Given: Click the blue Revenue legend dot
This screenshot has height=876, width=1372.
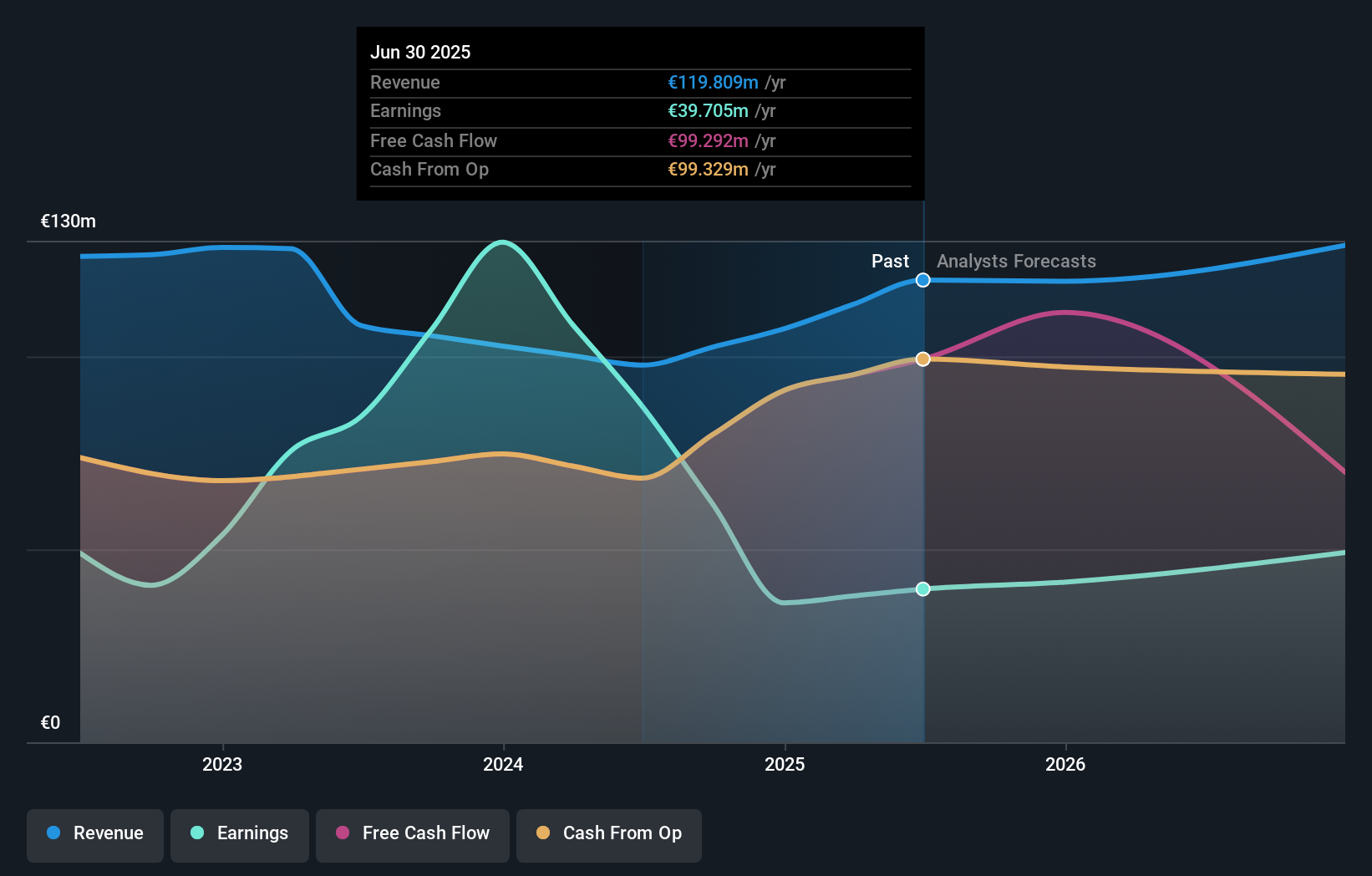Looking at the screenshot, I should [x=52, y=833].
